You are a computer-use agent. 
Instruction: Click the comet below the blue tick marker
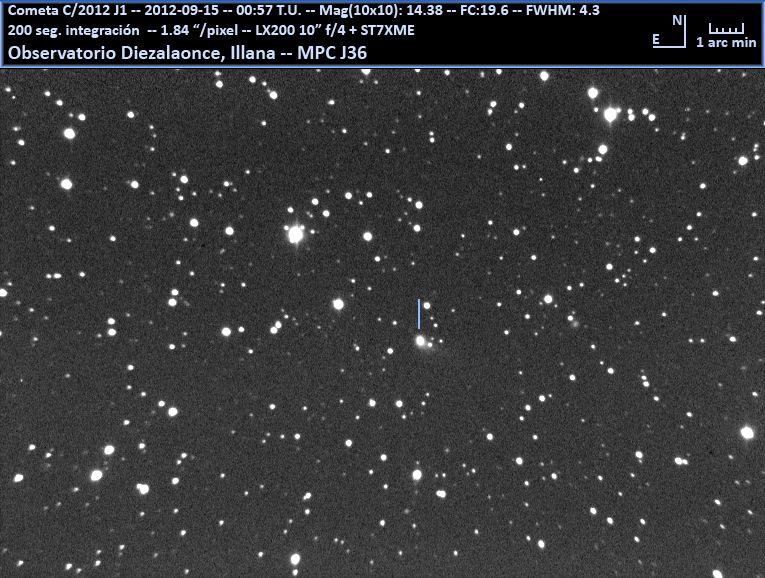421,341
